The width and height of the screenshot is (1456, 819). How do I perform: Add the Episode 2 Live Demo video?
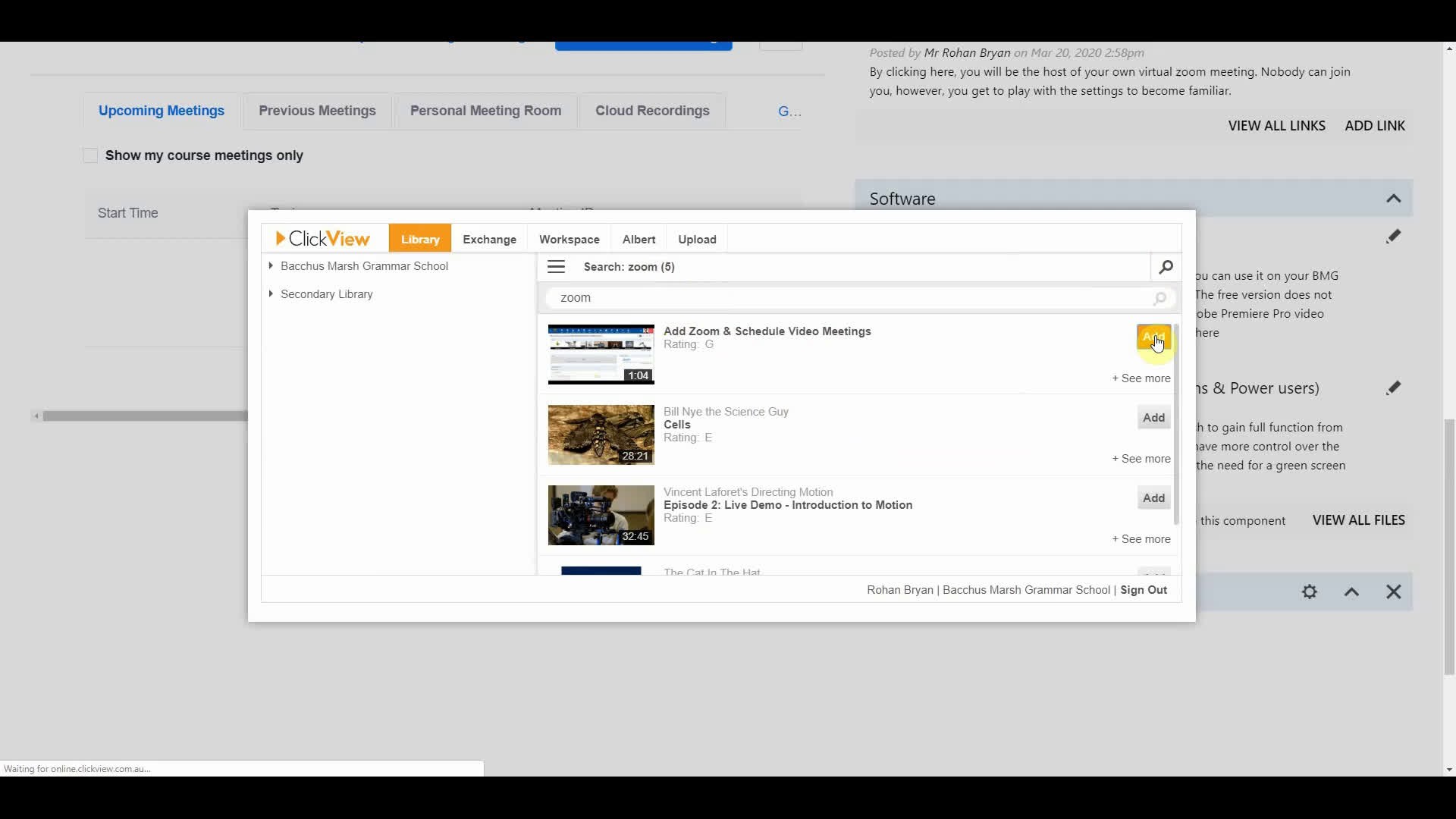1153,498
